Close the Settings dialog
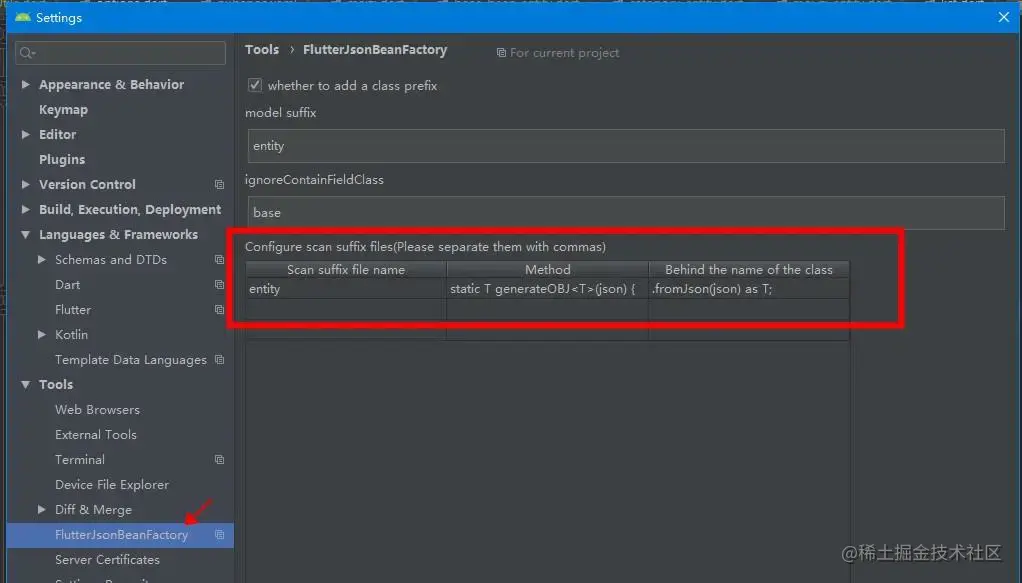This screenshot has width=1022, height=583. pyautogui.click(x=1004, y=17)
